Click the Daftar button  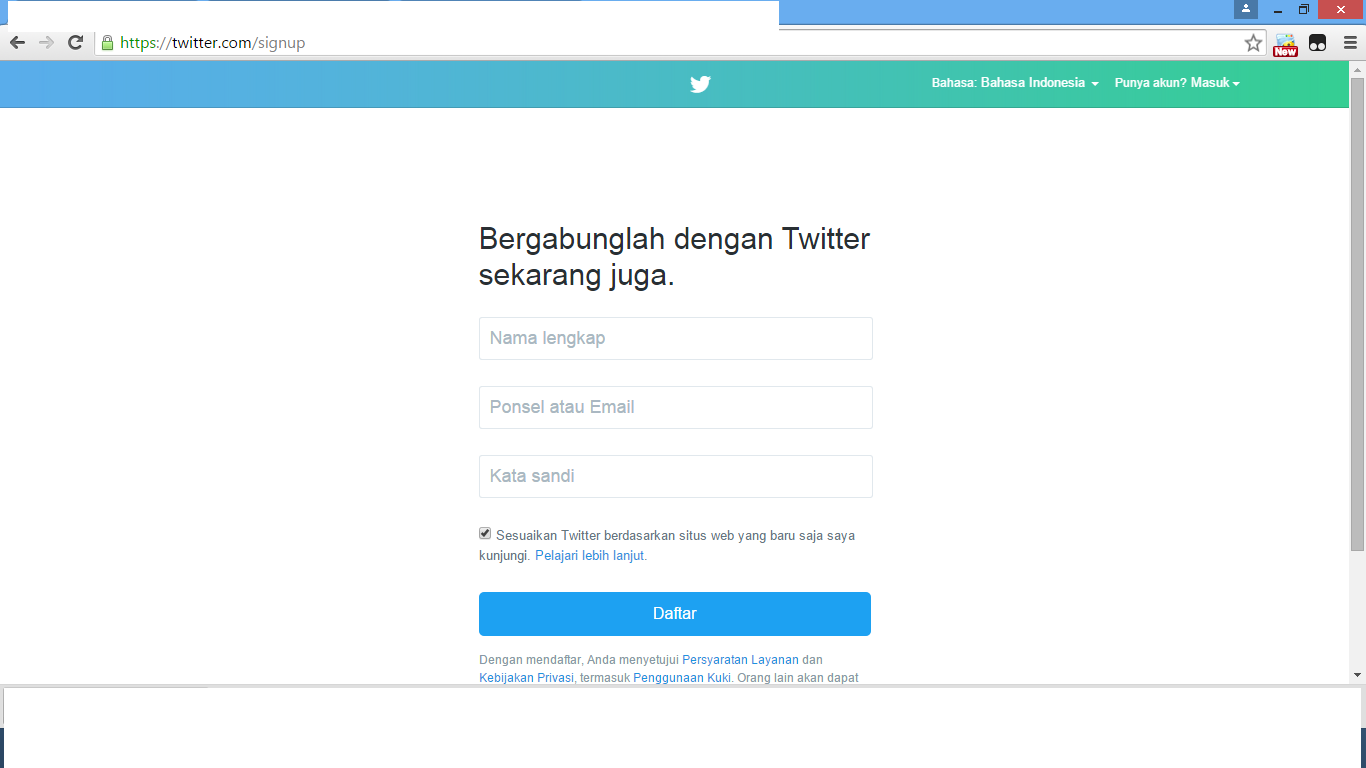click(x=675, y=614)
